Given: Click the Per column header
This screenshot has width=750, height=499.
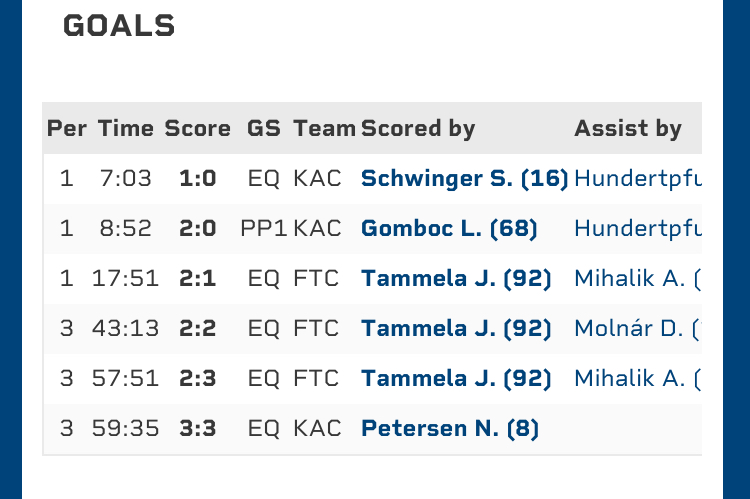Looking at the screenshot, I should [x=67, y=128].
